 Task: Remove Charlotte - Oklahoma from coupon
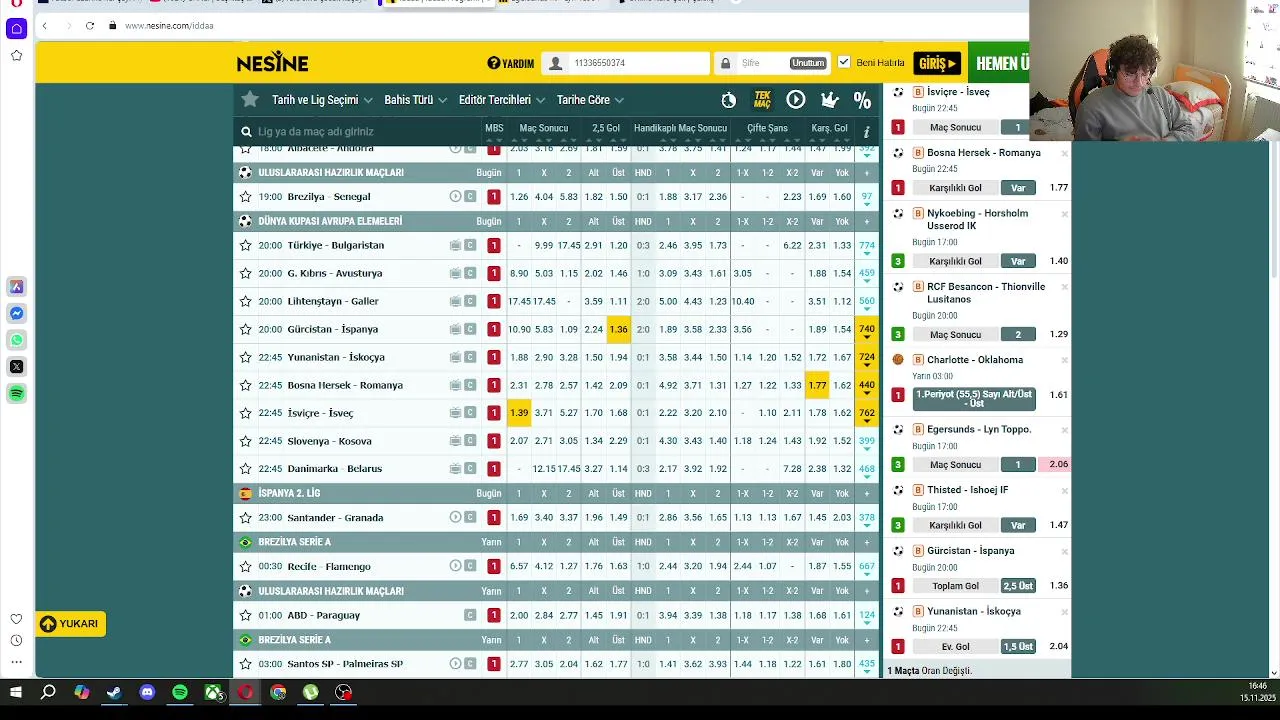(x=1064, y=360)
